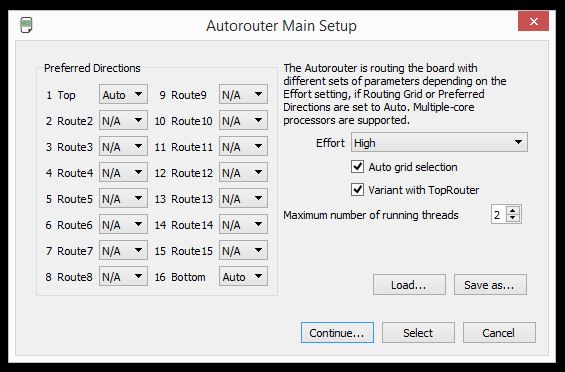Open the 8 Route8 direction dropdown
This screenshot has width=565, height=372.
pyautogui.click(x=123, y=276)
